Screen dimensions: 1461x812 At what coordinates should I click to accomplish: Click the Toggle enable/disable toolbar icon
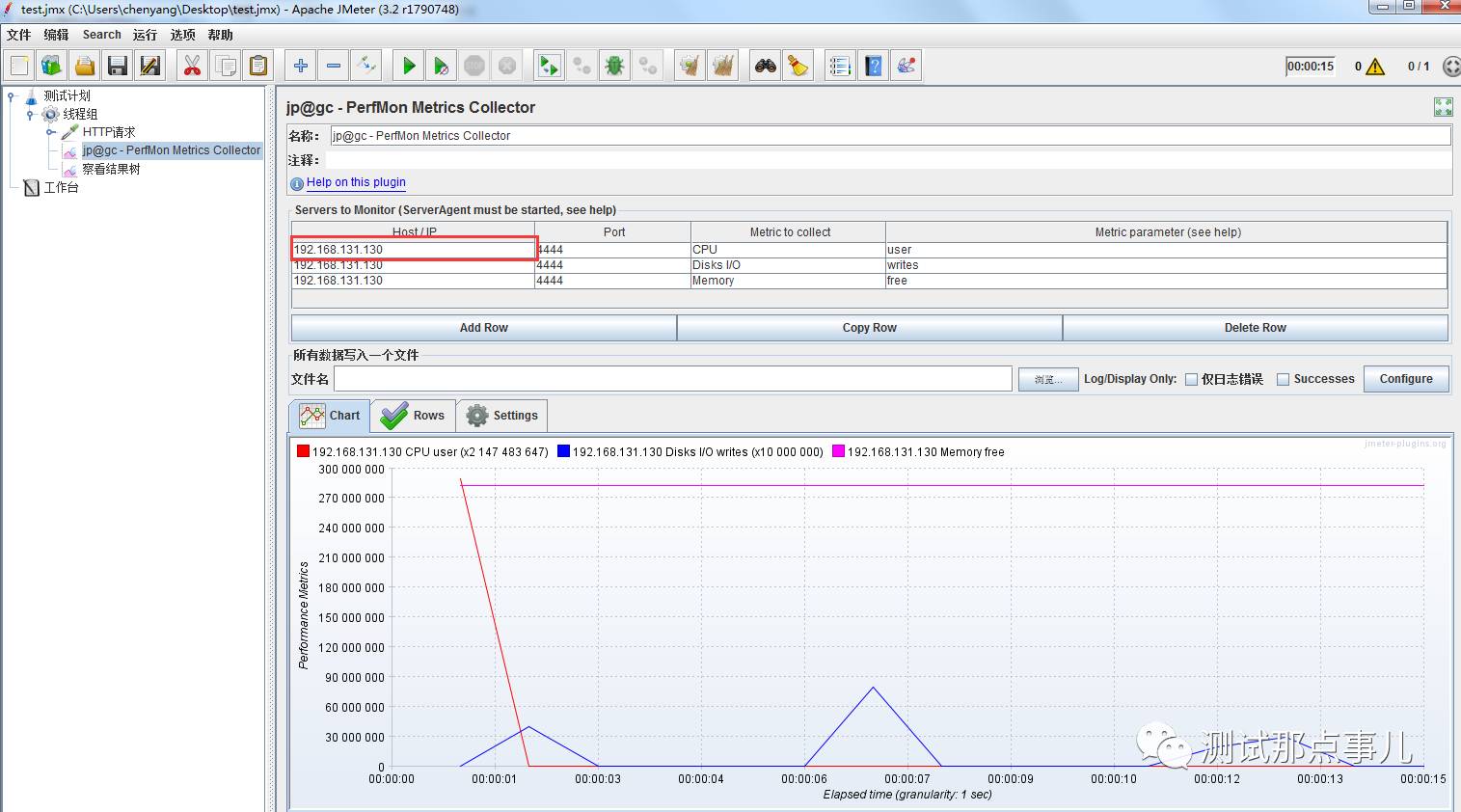pos(366,66)
